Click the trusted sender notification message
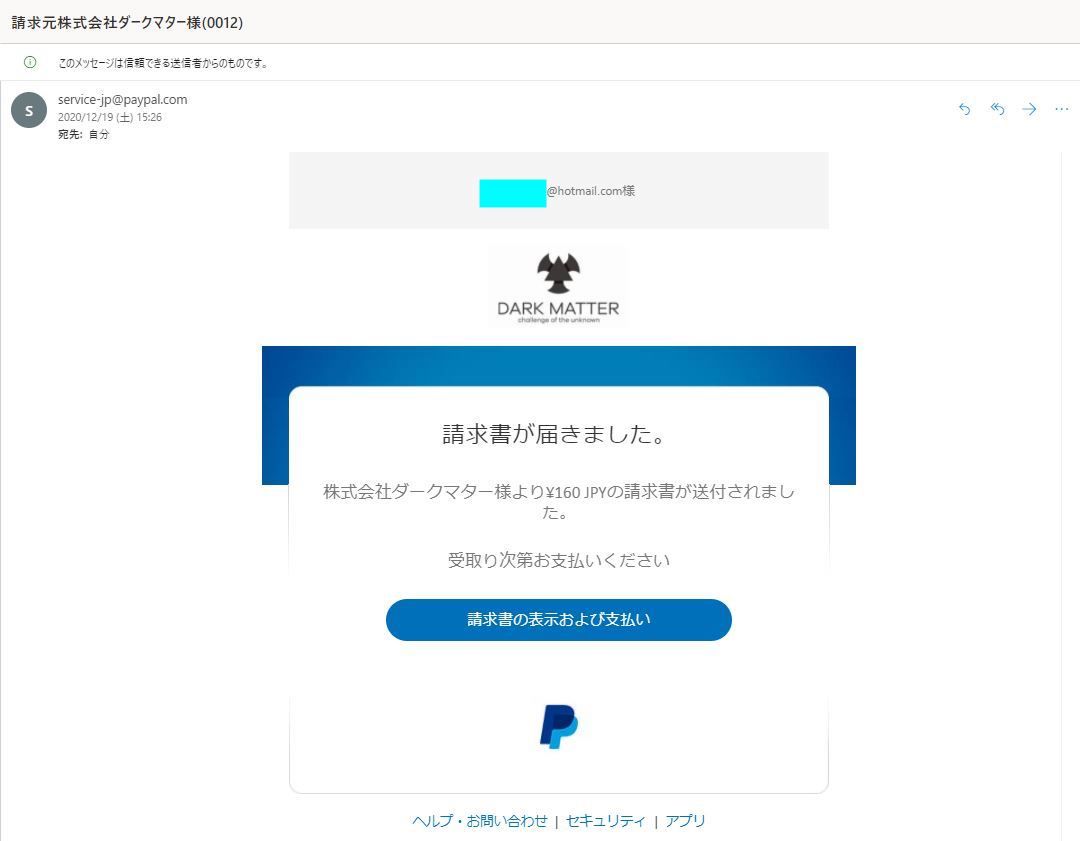Screen dimensions: 1080x841 pos(162,63)
